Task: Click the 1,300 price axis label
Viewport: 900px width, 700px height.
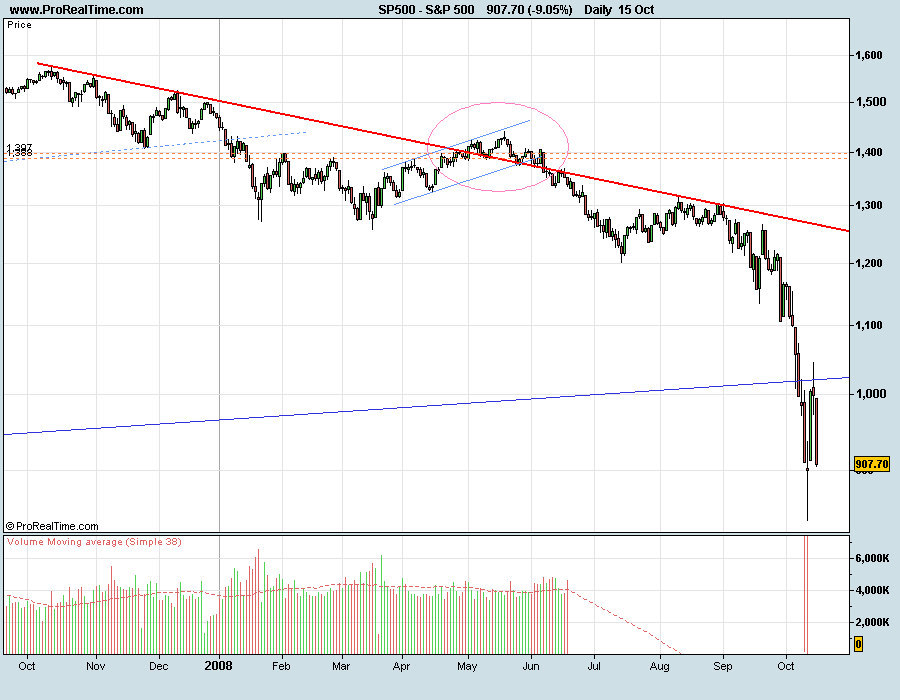Action: pyautogui.click(x=868, y=205)
